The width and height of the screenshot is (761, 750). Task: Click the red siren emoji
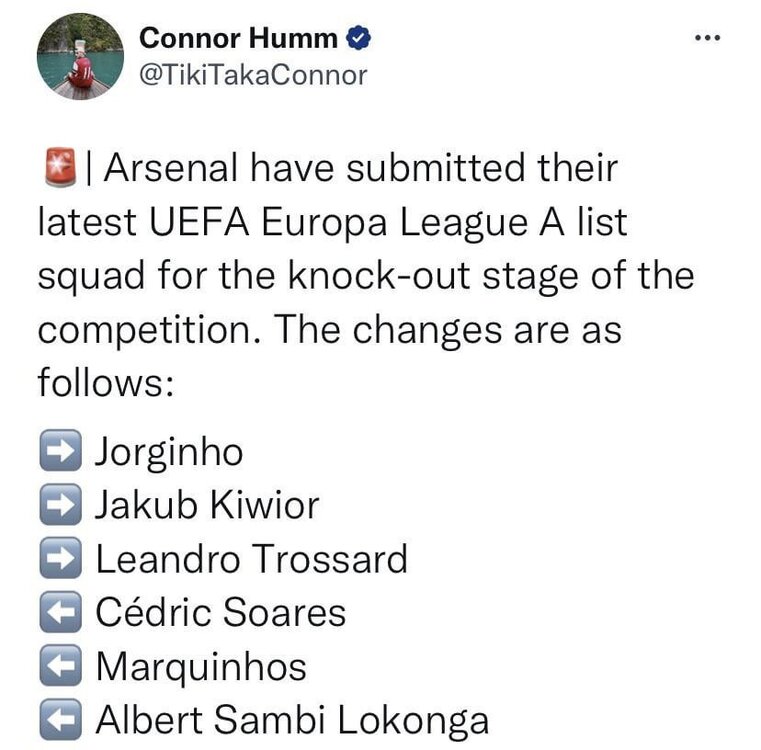(61, 169)
